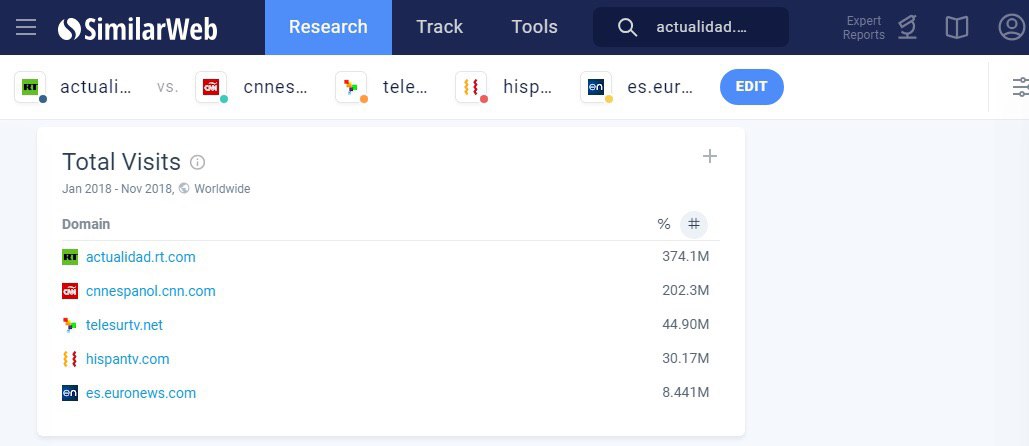The width and height of the screenshot is (1029, 446).
Task: Add Total Visits widget with plus icon
Action: 709,156
